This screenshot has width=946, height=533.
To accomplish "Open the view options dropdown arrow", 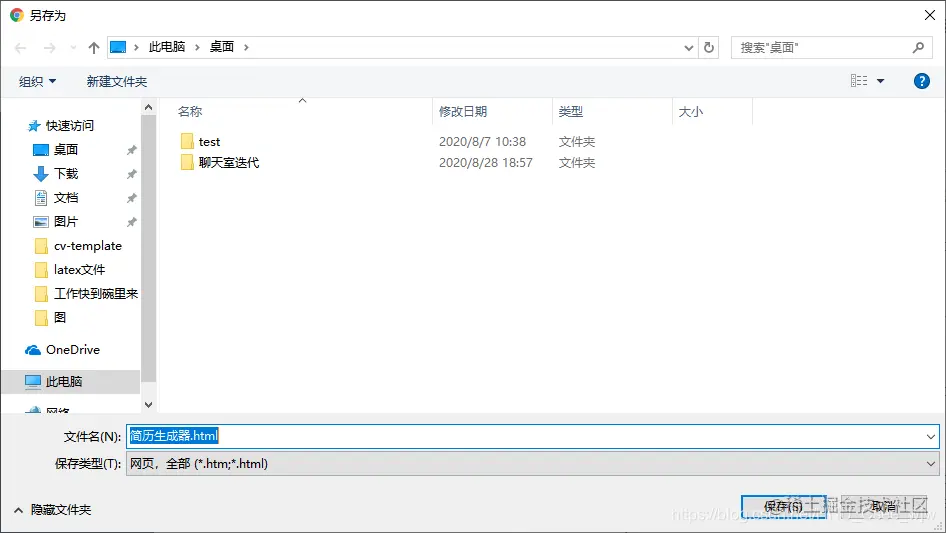I will point(880,81).
